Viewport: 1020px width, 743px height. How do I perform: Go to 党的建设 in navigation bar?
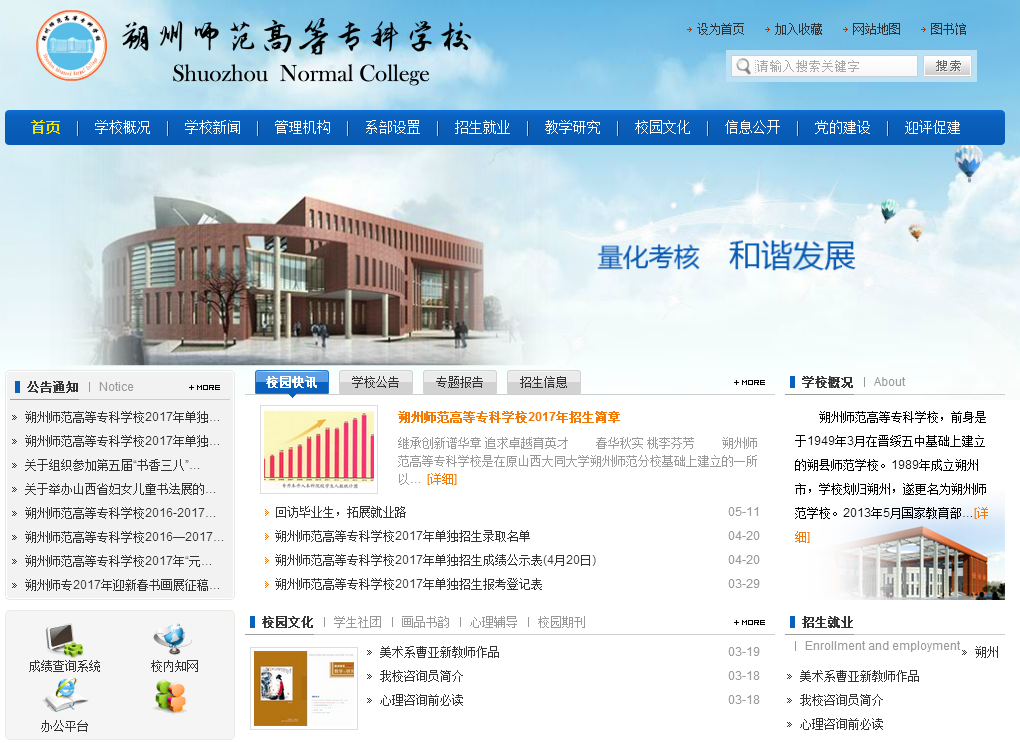click(842, 128)
